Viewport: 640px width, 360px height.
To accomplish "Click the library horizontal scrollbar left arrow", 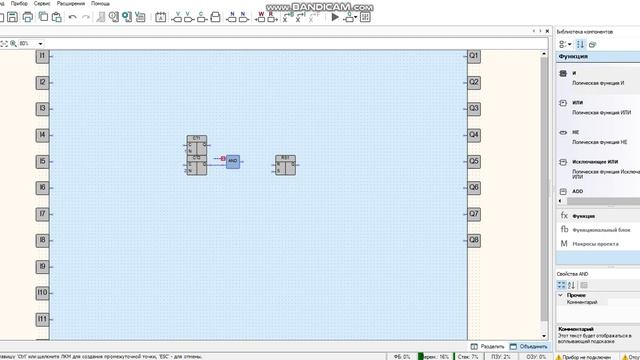I will (560, 201).
